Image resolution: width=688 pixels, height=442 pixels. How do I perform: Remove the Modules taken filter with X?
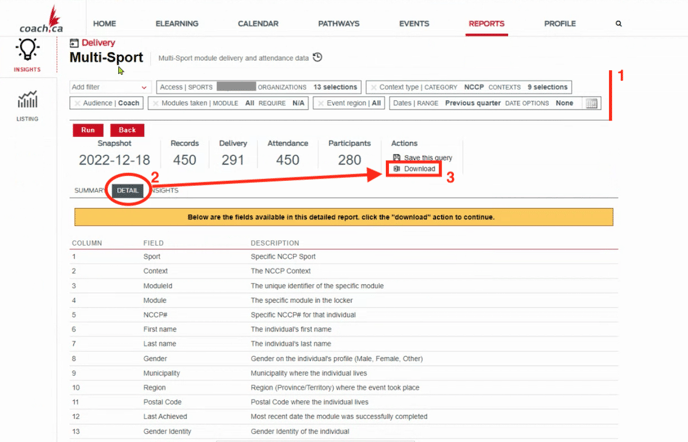coord(156,103)
